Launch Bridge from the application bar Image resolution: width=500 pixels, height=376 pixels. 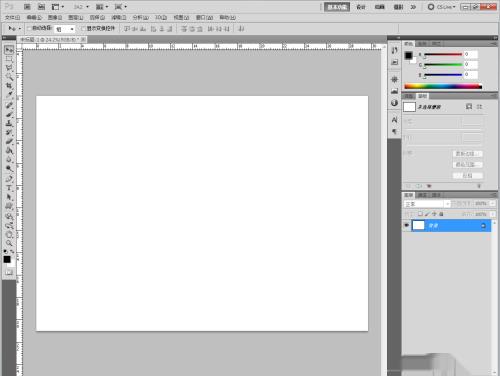pyautogui.click(x=27, y=7)
